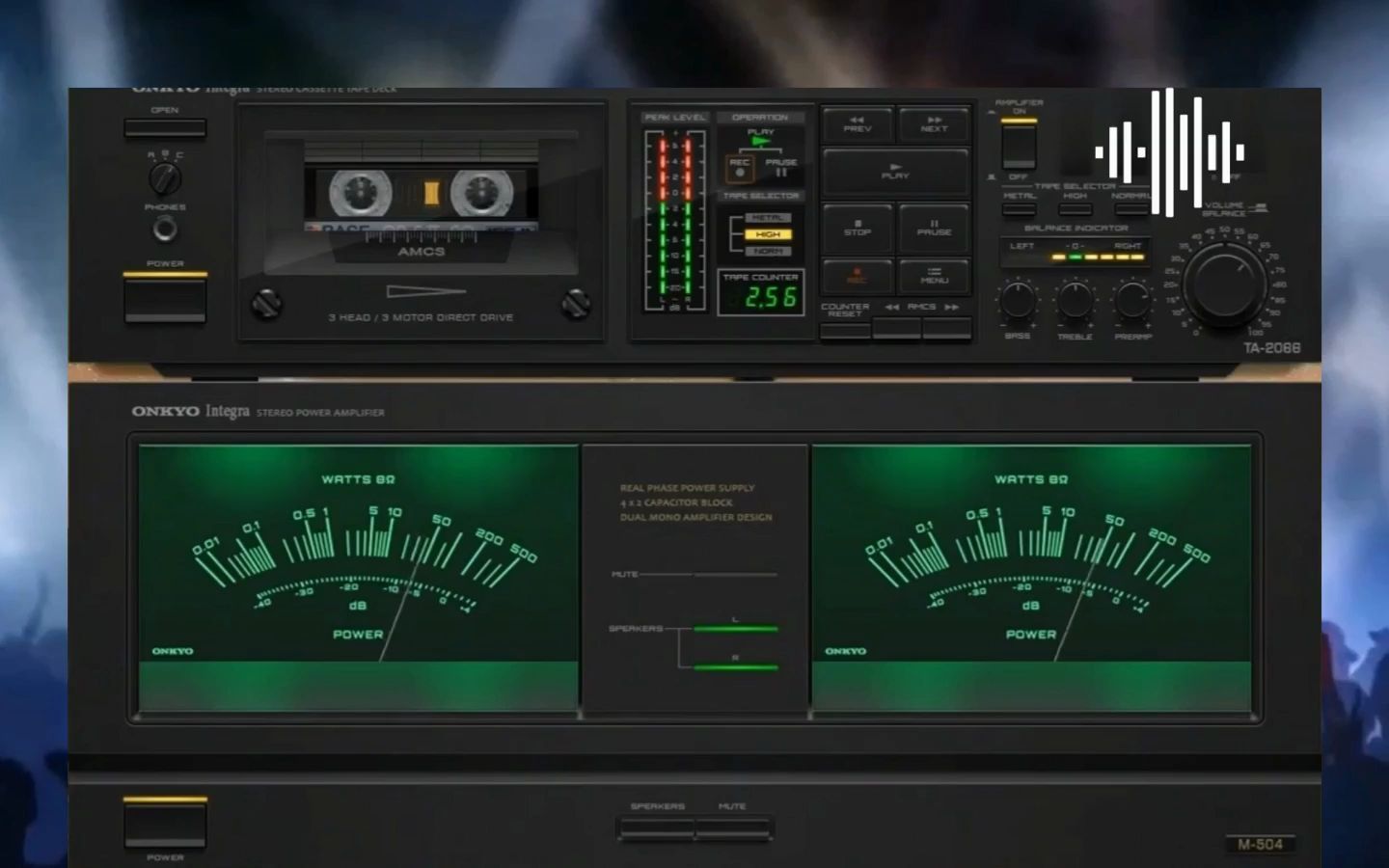The width and height of the screenshot is (1389, 868).
Task: Toggle the power amplifier POWER switch
Action: tap(165, 822)
